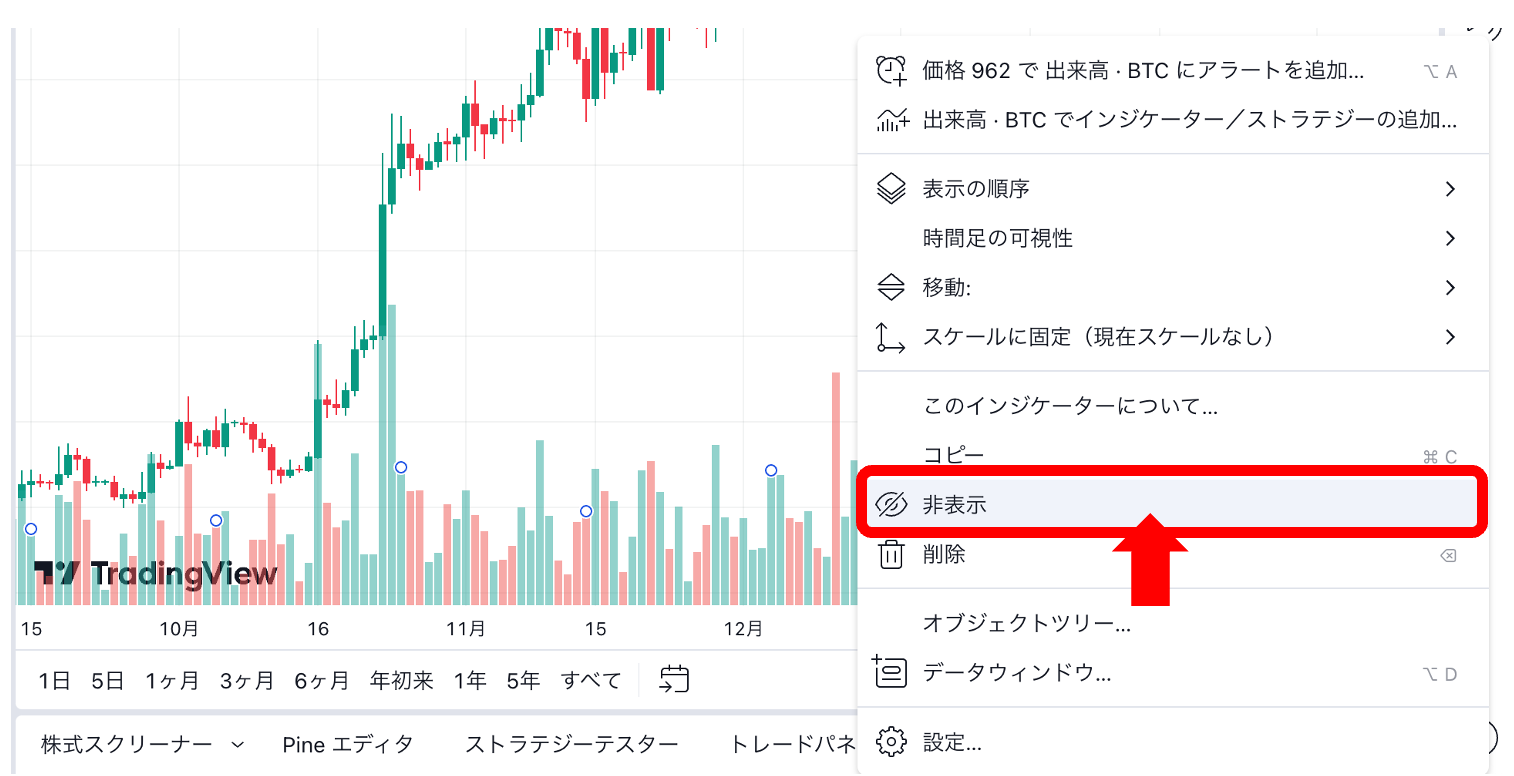Select コピー from the context menu
This screenshot has height=776, width=1514.
953,456
